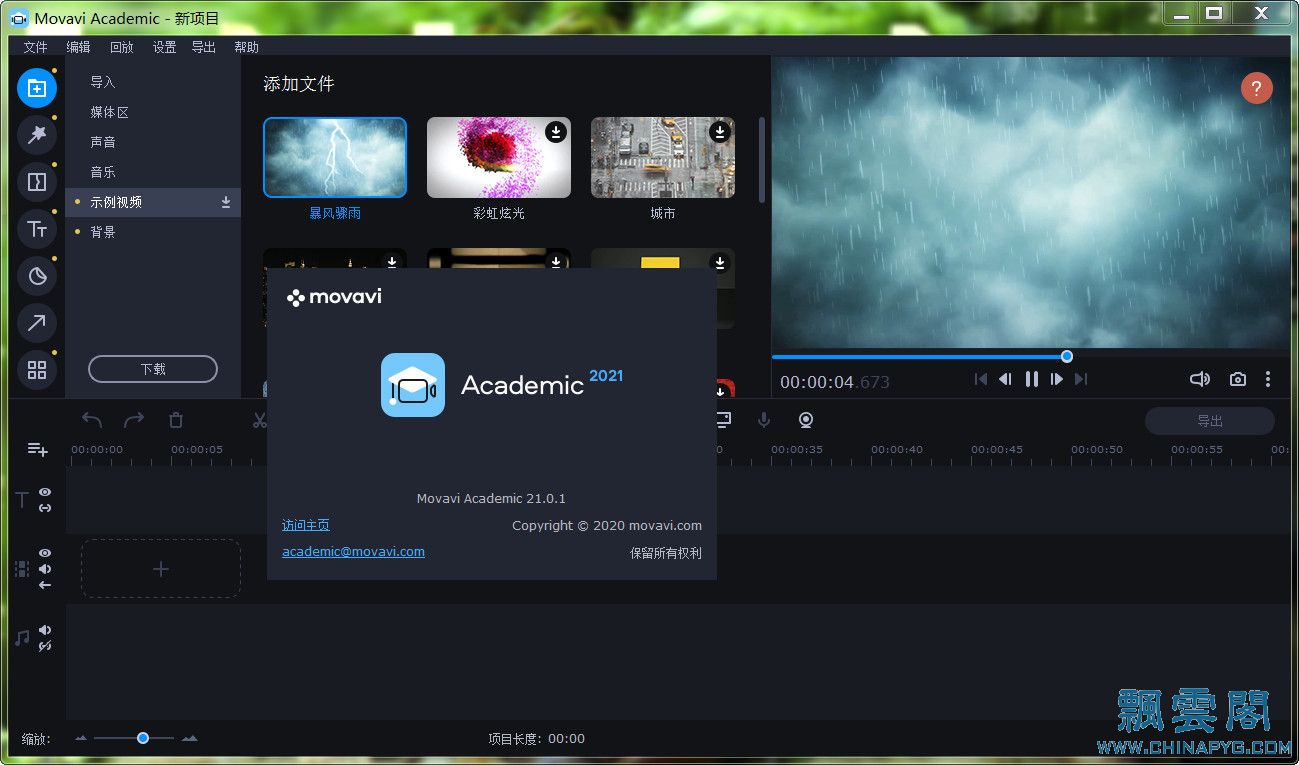Open the preview three-dot options menu
1299x765 pixels.
point(1268,379)
